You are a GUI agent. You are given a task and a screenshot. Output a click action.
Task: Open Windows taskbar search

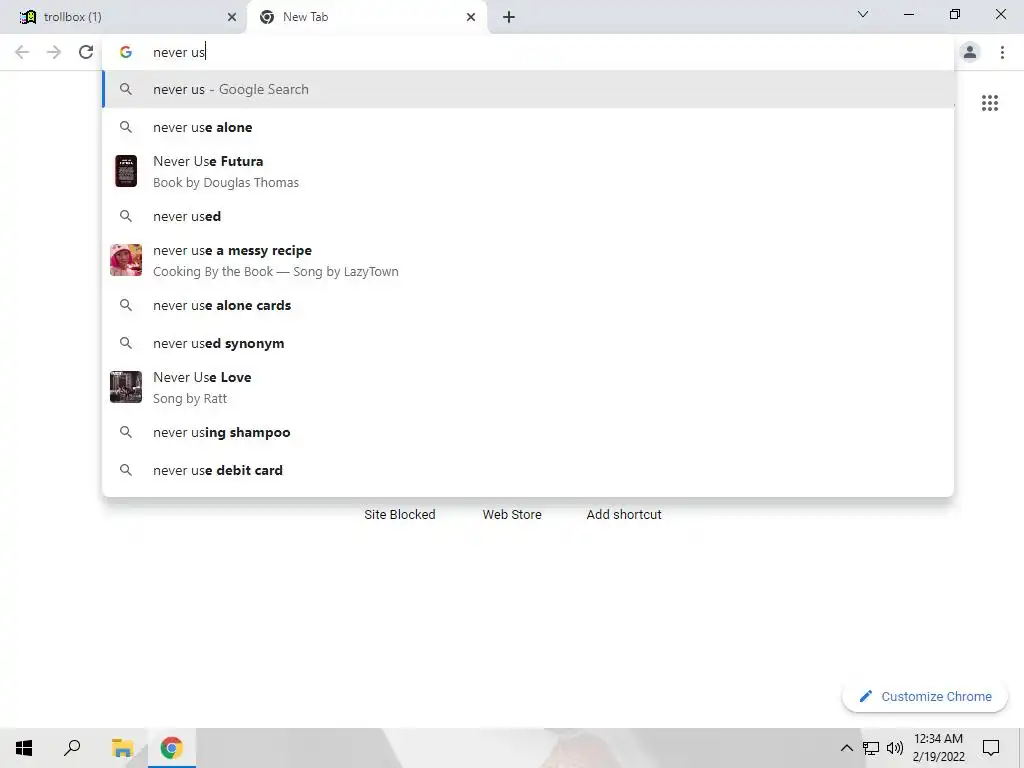72,748
